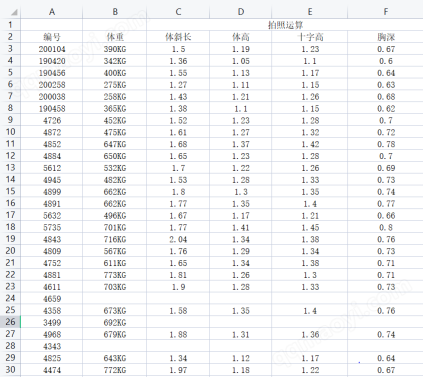The width and height of the screenshot is (423, 378).
Task: Click weight cell '390KG'
Action: 115,49
